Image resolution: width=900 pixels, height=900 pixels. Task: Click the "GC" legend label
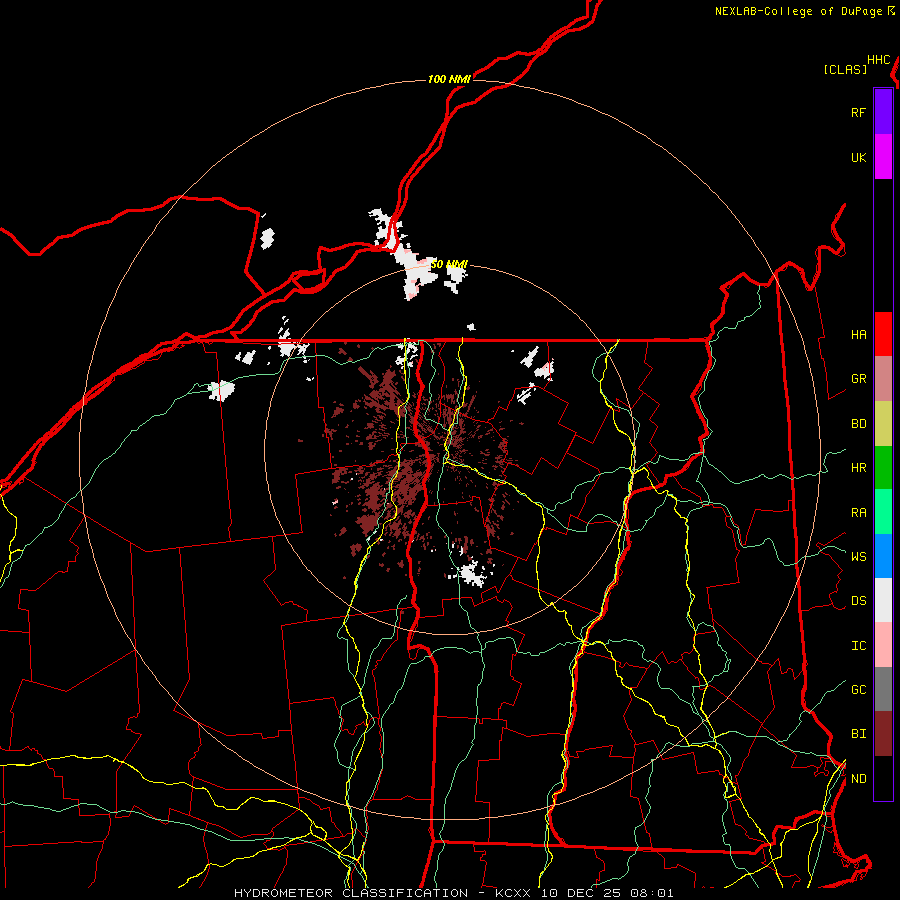tap(858, 690)
